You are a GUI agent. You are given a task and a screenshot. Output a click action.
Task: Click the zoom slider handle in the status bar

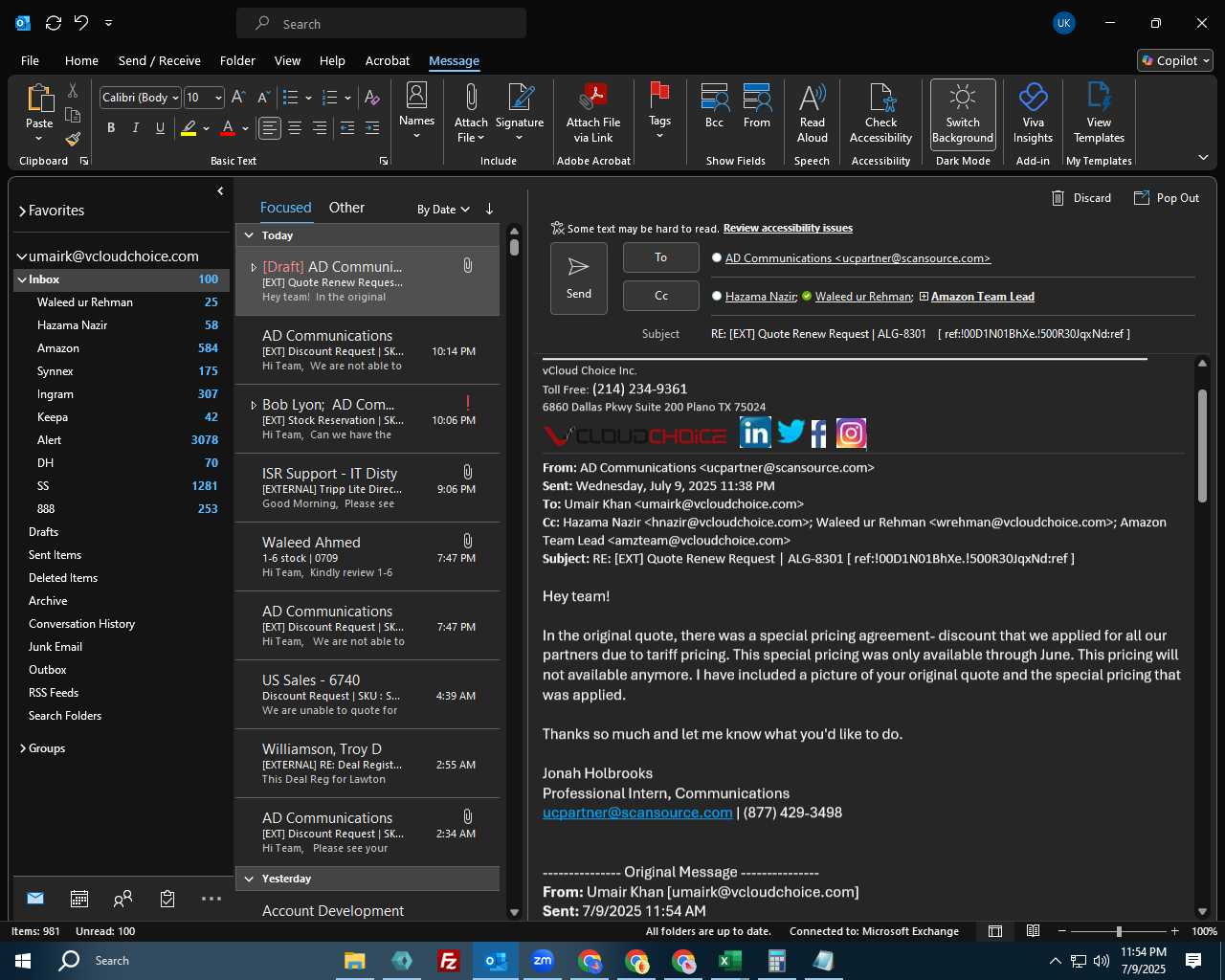pyautogui.click(x=1118, y=931)
